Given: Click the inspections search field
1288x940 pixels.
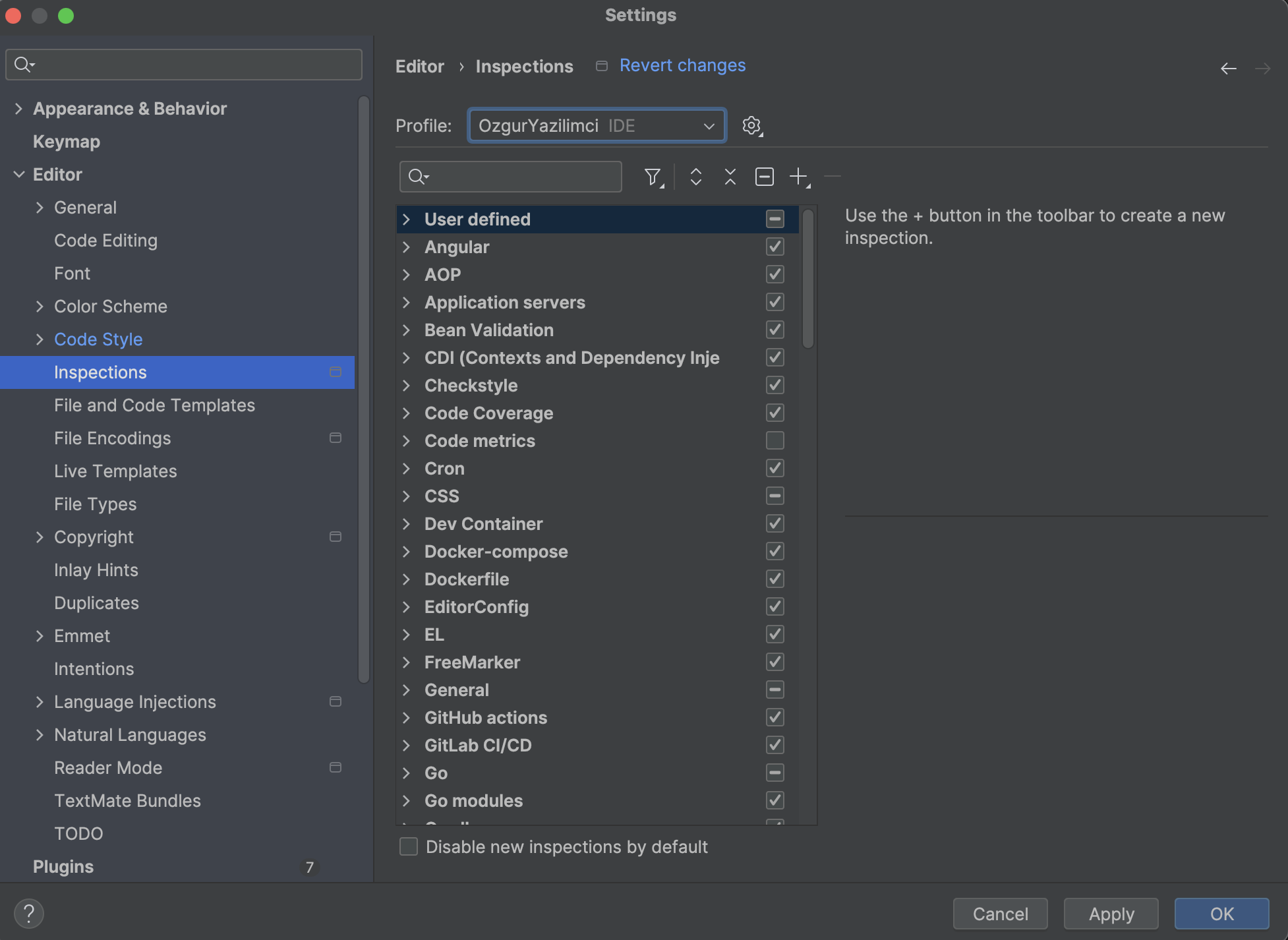Looking at the screenshot, I should (521, 177).
